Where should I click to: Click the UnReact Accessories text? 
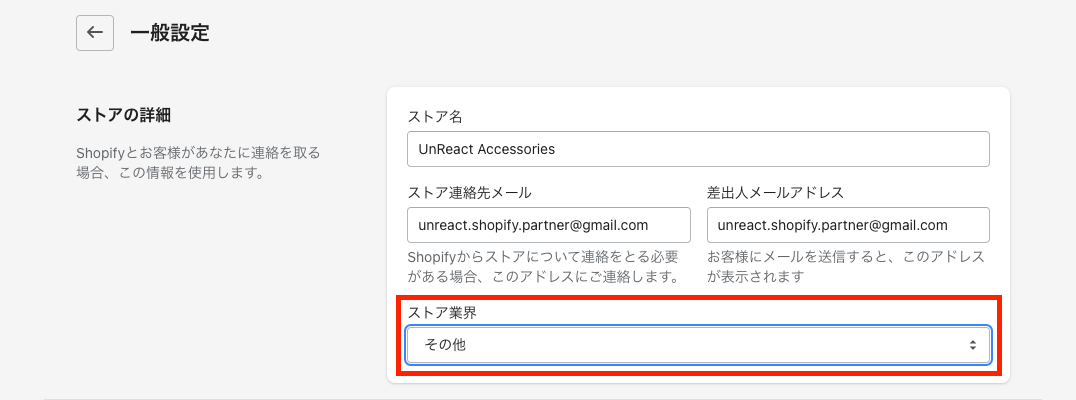[x=487, y=149]
